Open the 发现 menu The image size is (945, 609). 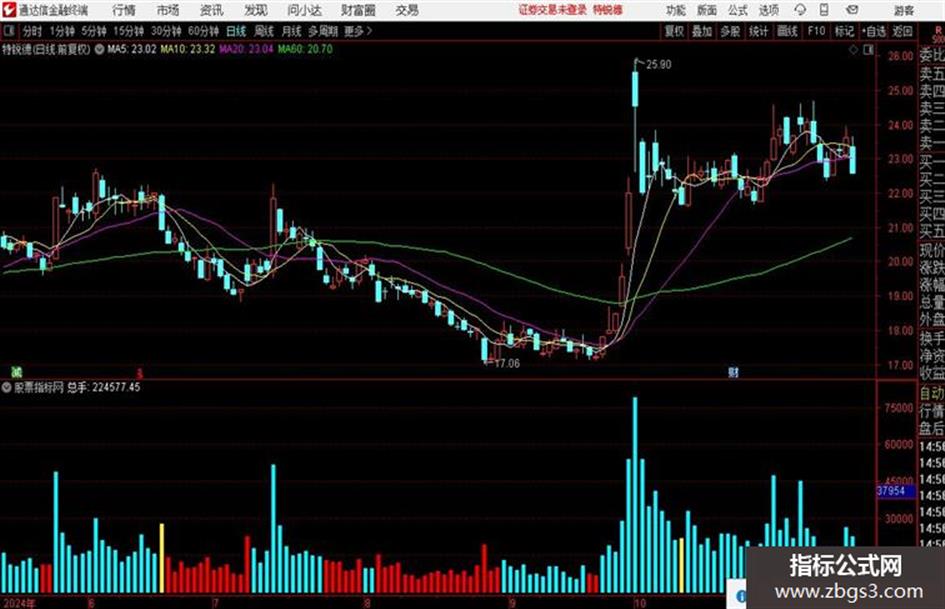tap(256, 10)
